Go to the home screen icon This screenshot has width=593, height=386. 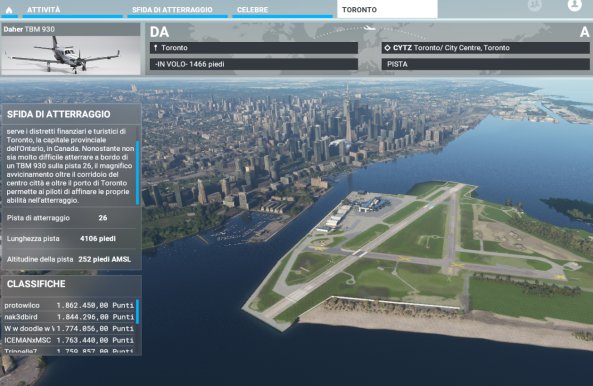click(x=9, y=10)
